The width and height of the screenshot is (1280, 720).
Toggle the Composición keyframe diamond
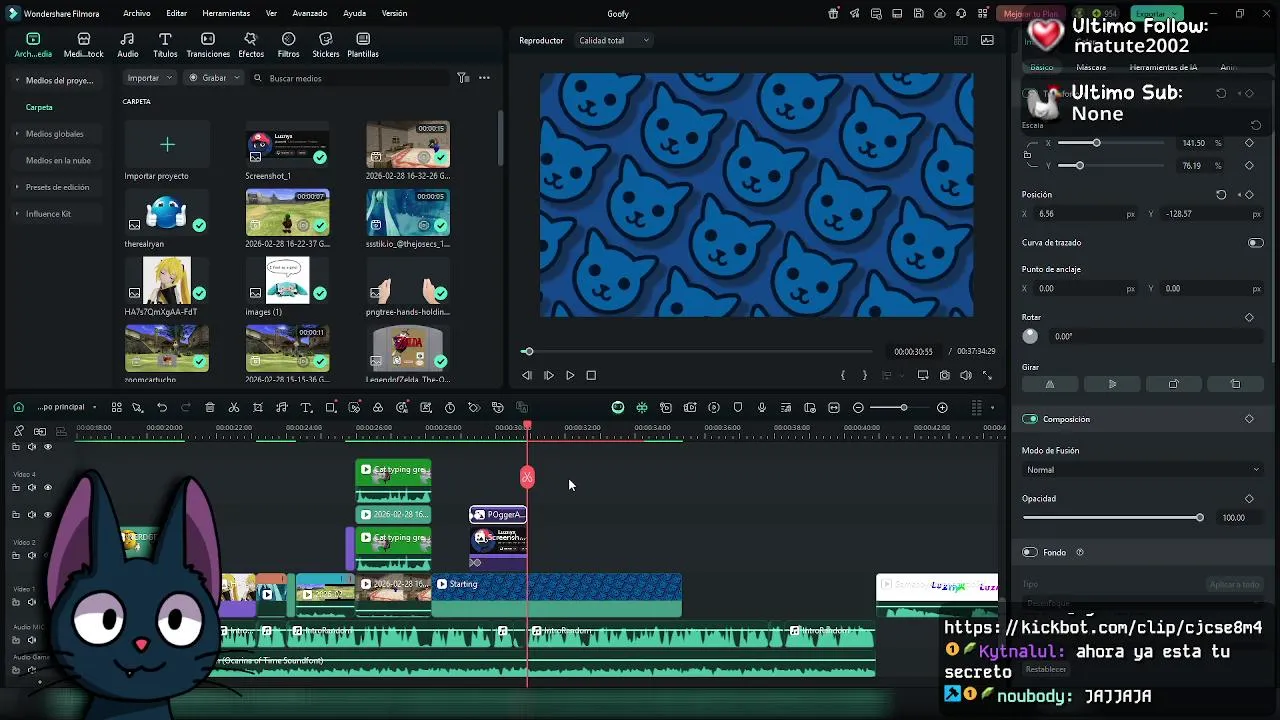click(x=1249, y=419)
